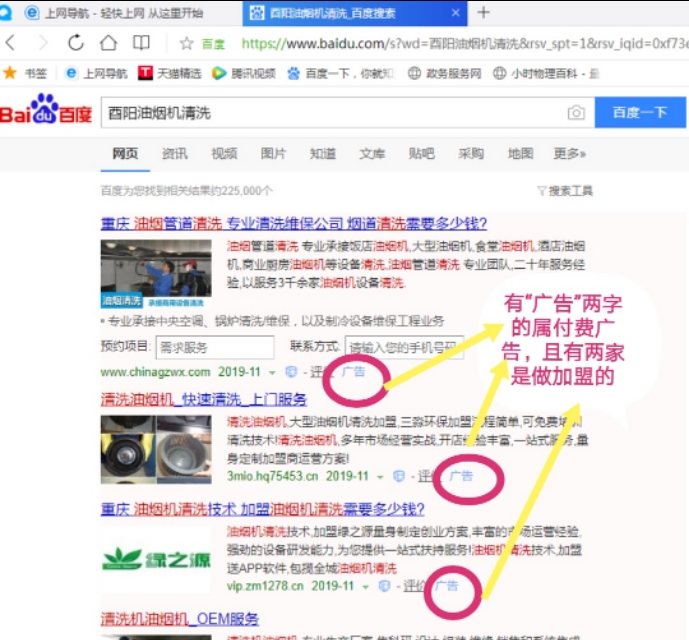Open the 小时物理百科 bookmark
Image resolution: width=689 pixels, height=640 pixels.
546,73
